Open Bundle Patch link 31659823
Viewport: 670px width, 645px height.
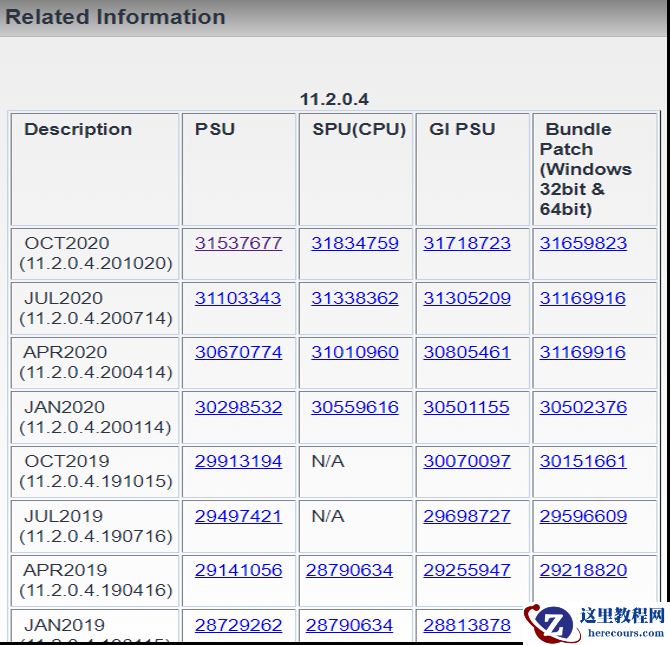[583, 243]
